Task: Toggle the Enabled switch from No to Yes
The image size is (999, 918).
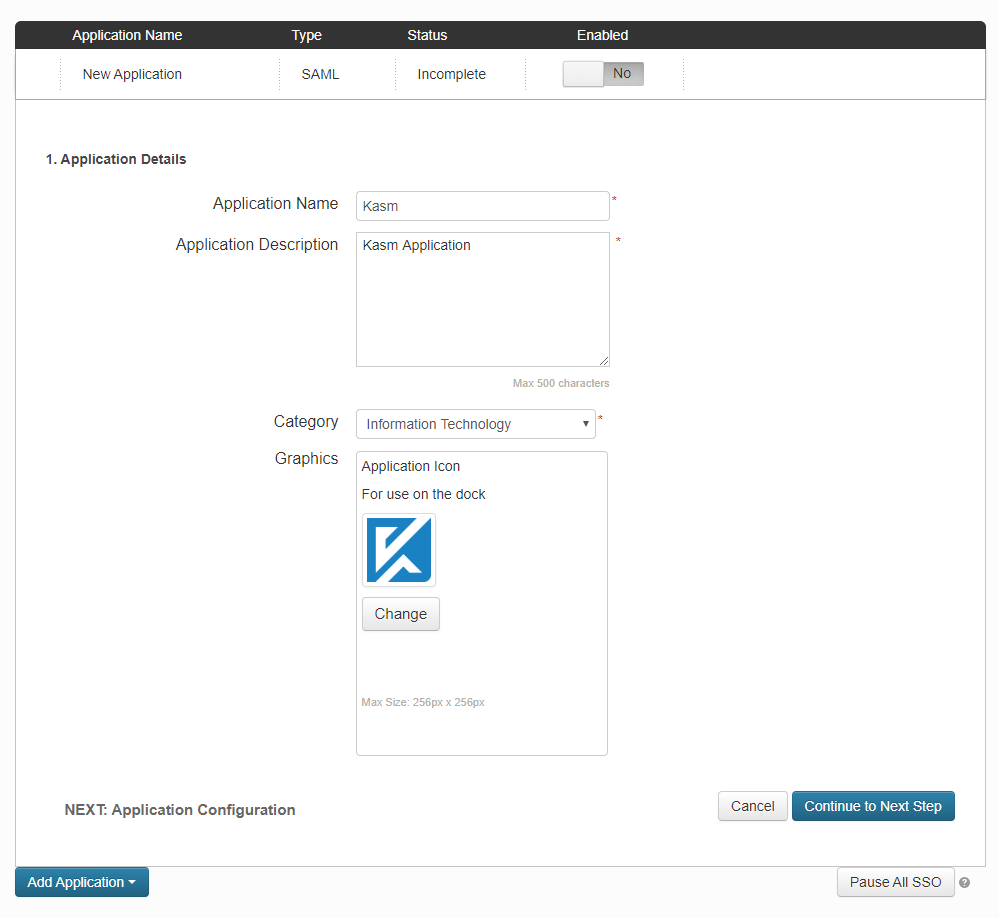Action: 602,73
